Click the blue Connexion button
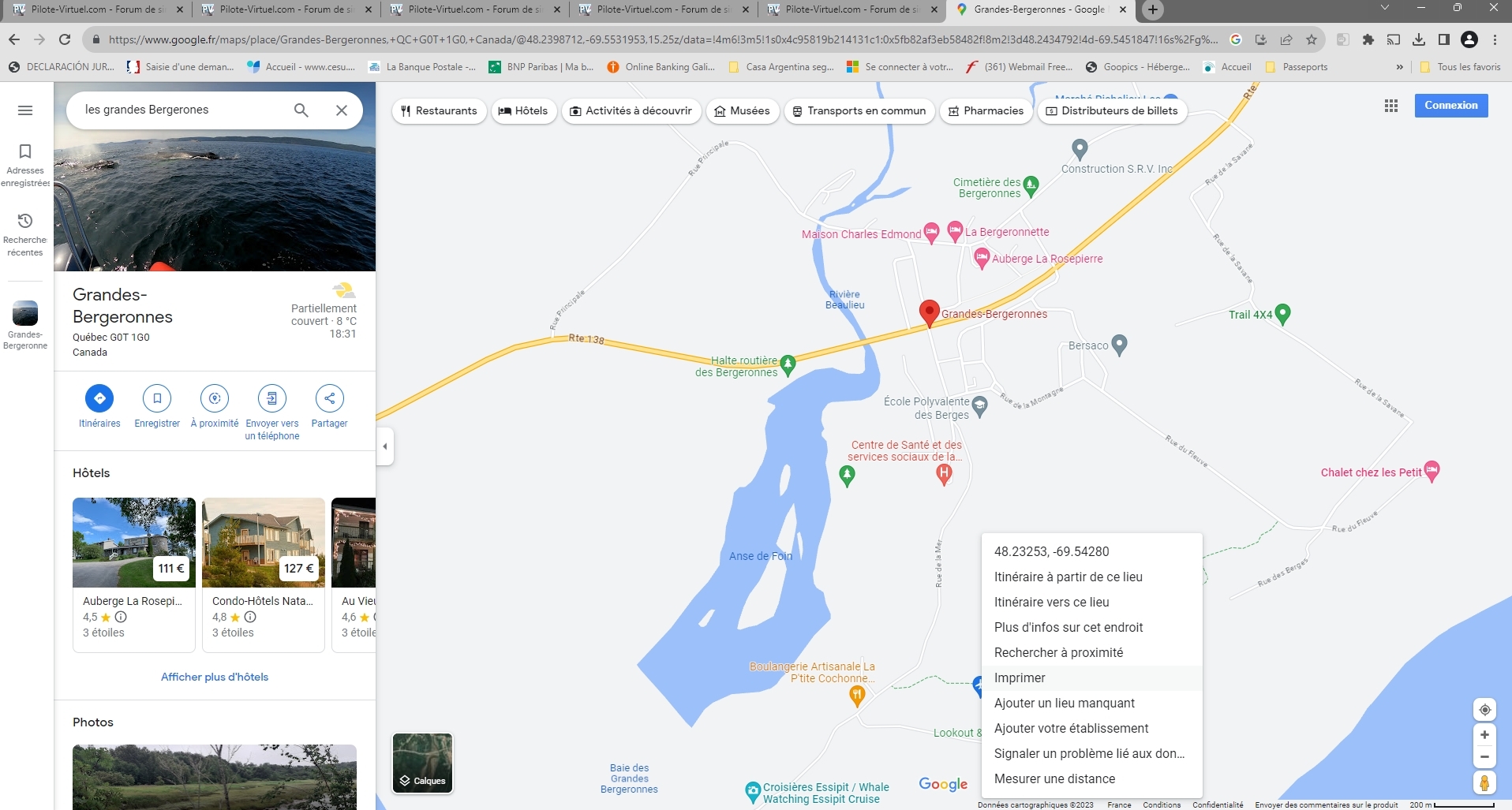This screenshot has width=1512, height=810. point(1451,106)
